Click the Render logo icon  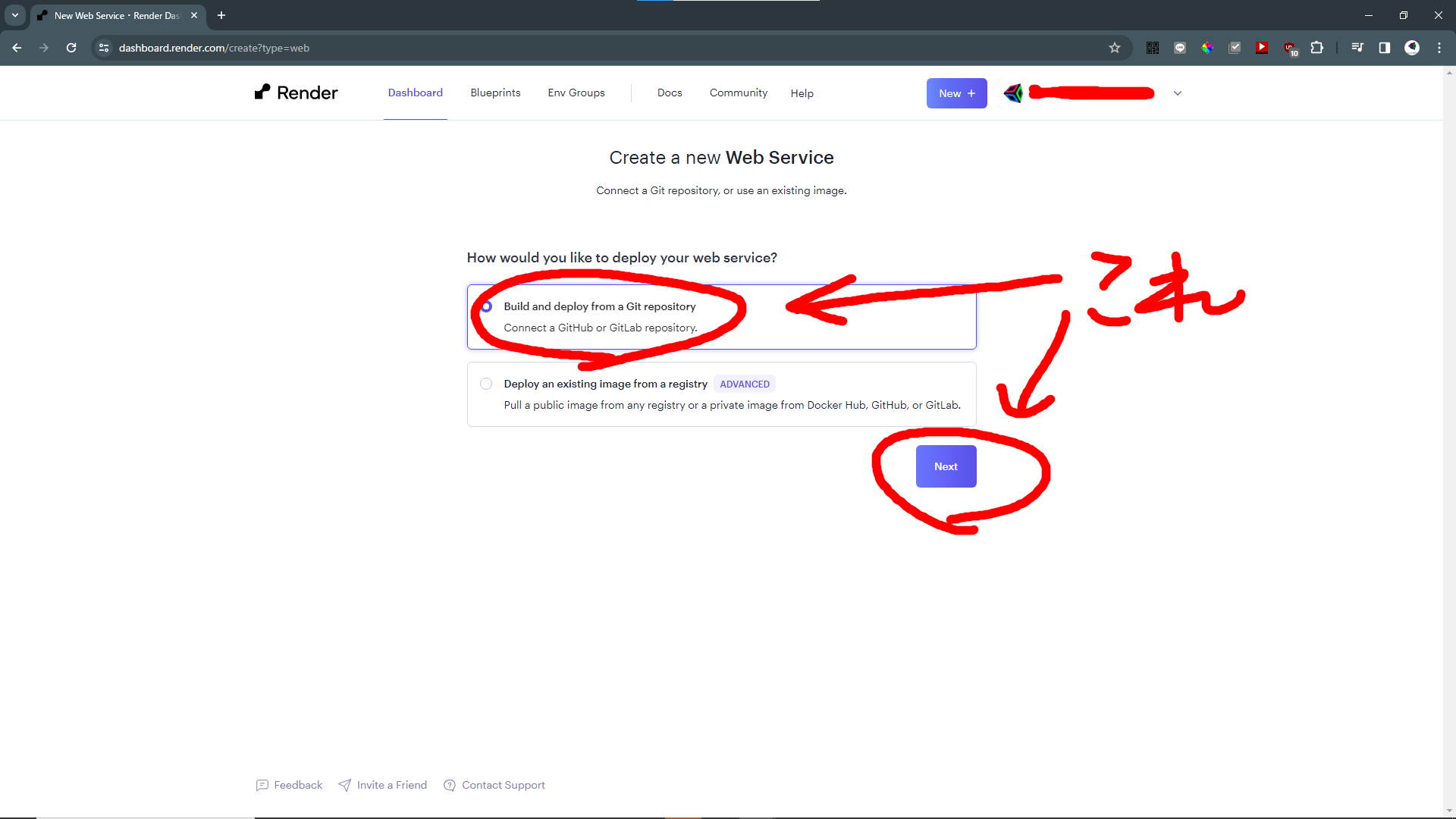(262, 92)
